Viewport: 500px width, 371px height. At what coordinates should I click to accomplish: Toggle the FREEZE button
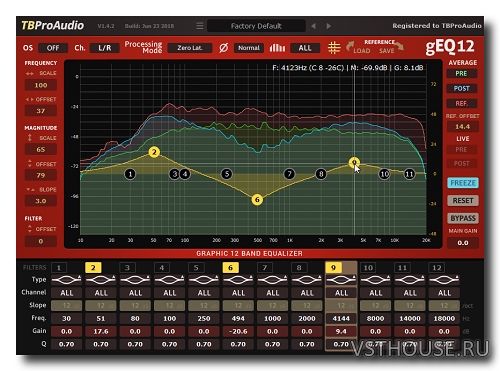[463, 183]
